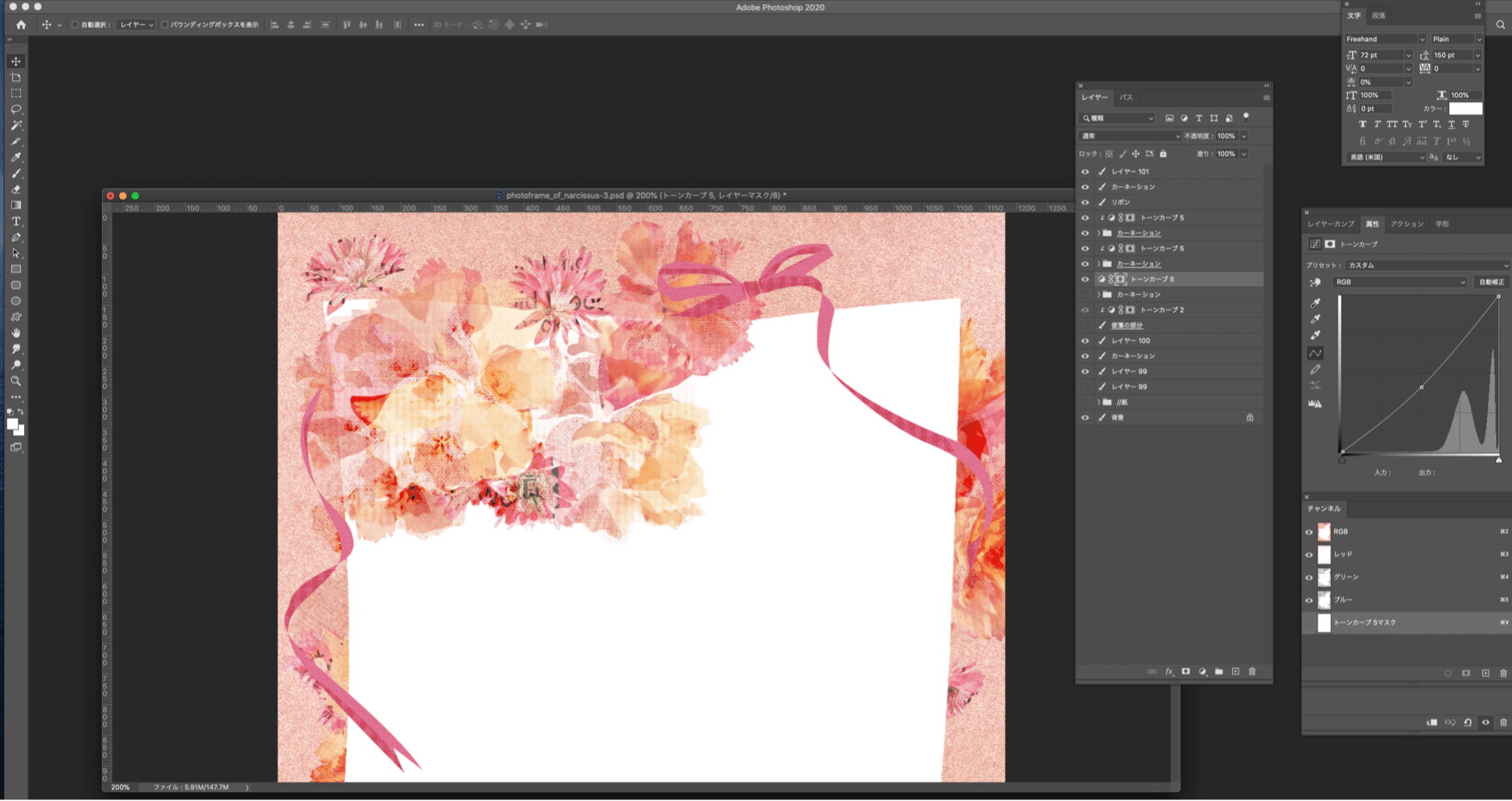Select the Lasso tool

(x=16, y=109)
